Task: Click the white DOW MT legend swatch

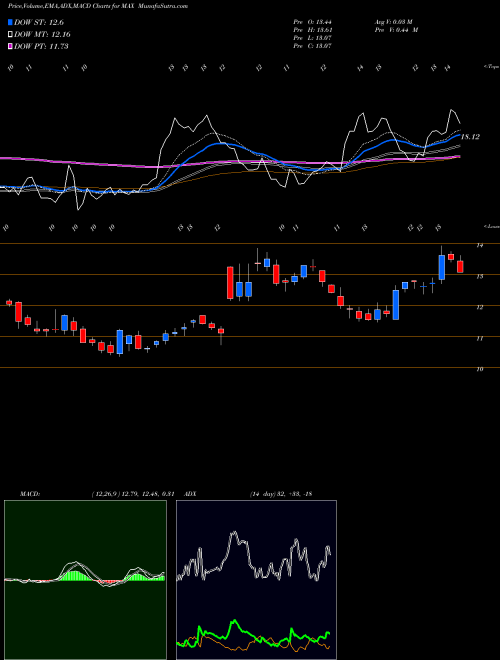Action: coord(10,35)
